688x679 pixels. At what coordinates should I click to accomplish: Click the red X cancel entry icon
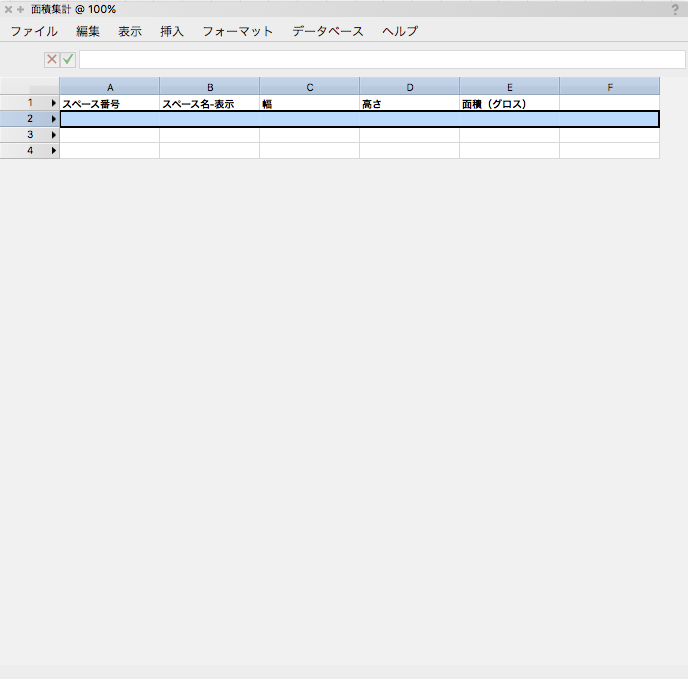coord(52,59)
